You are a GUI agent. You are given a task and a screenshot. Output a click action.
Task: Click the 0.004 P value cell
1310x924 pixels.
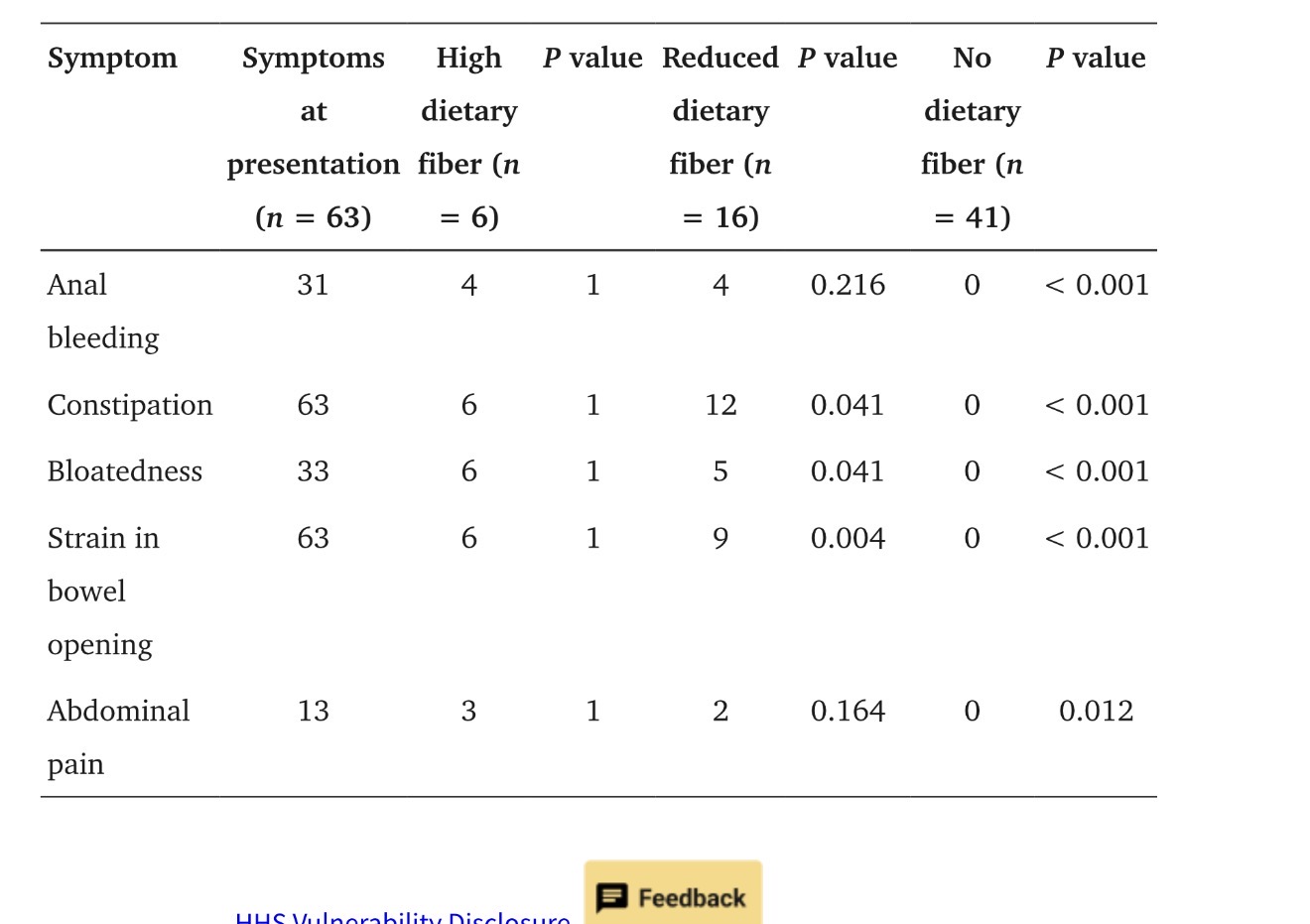coord(848,539)
